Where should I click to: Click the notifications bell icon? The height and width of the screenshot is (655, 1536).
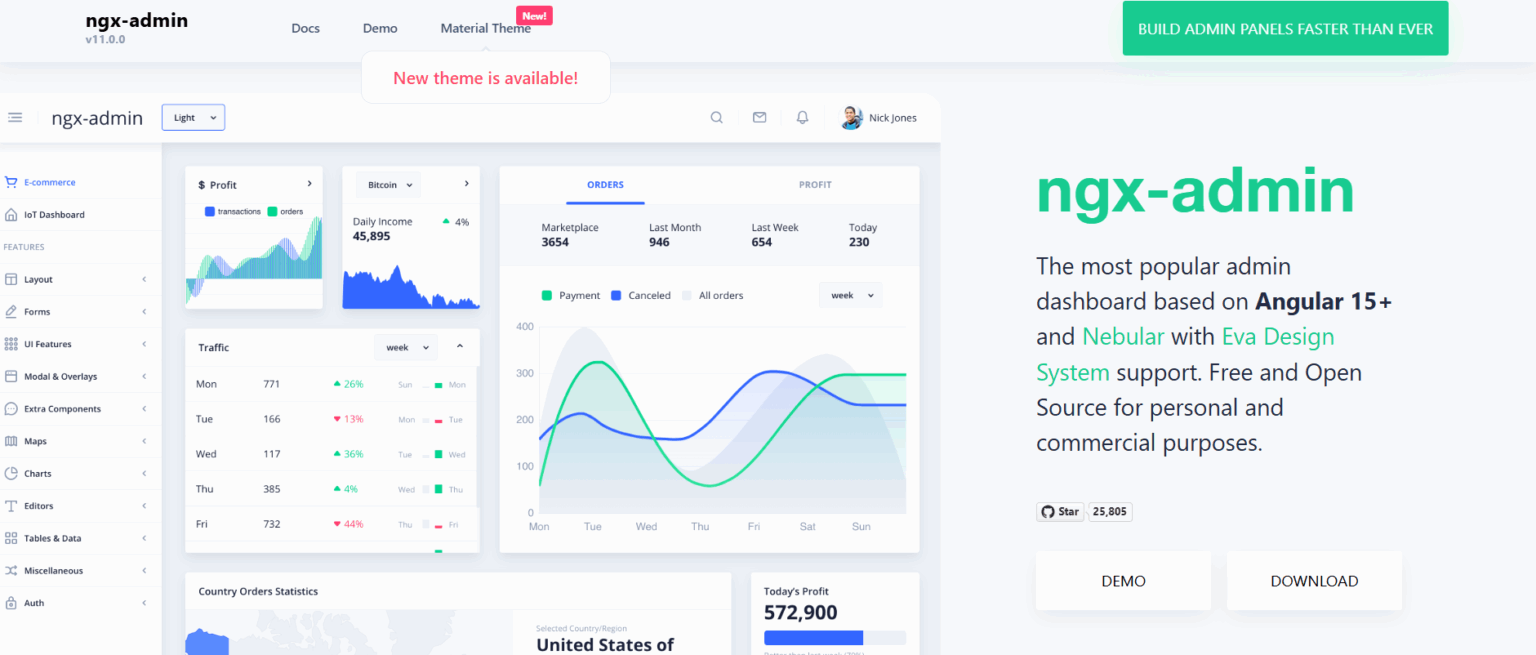click(x=801, y=117)
